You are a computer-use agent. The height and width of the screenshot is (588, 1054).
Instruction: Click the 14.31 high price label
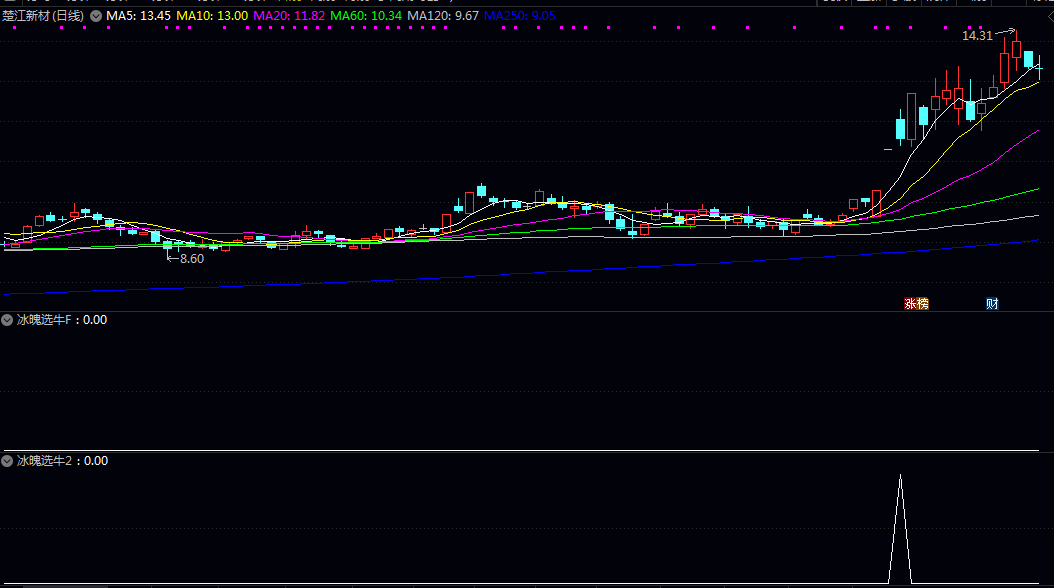coord(977,36)
